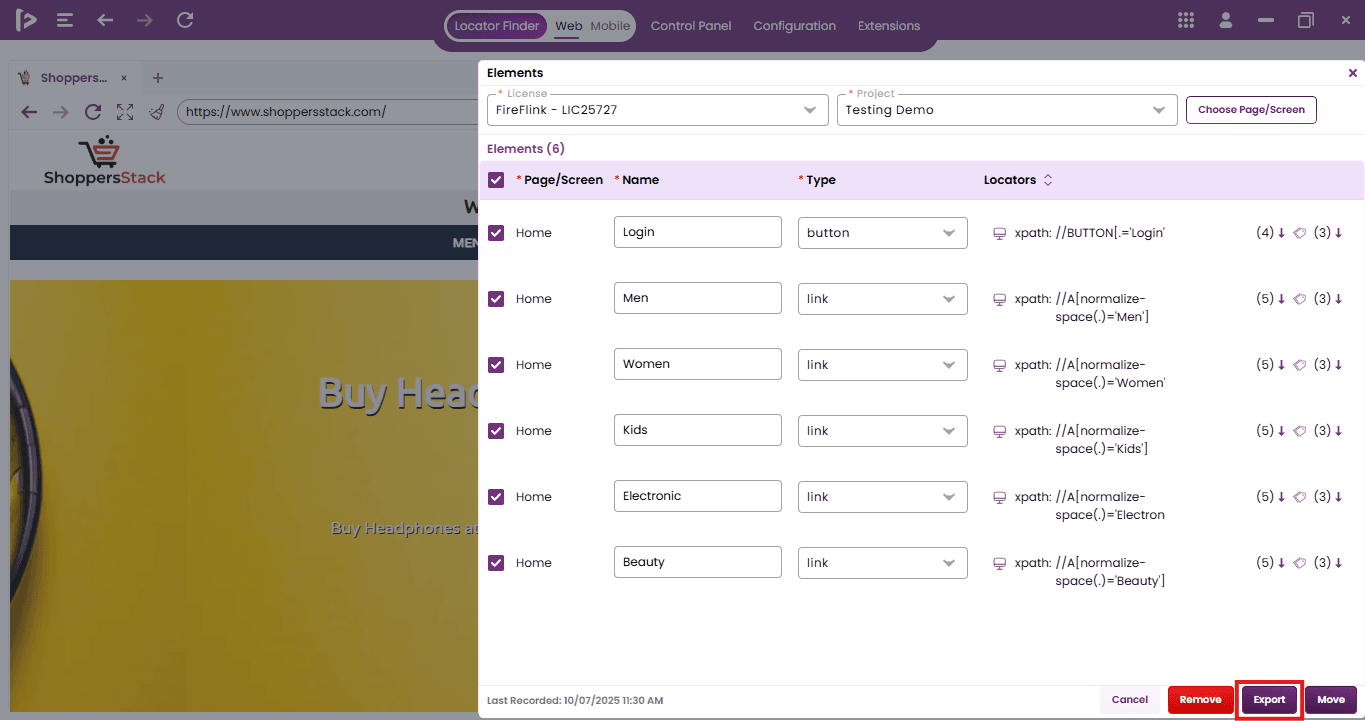Uncheck the Men row checkbox
1365x721 pixels.
tap(496, 299)
